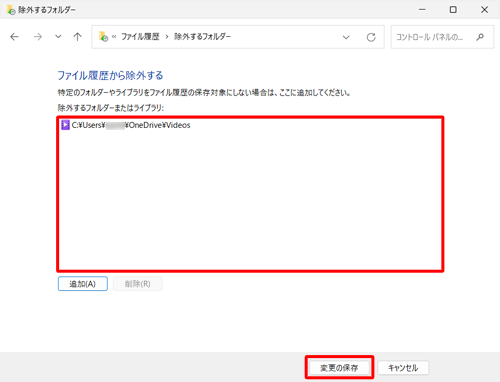Open the recent locations chevron

click(x=58, y=37)
